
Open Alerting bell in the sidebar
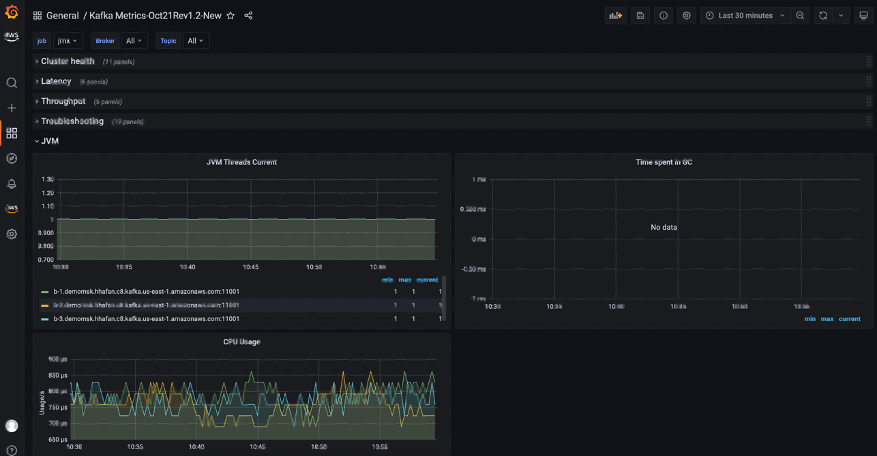(x=12, y=184)
